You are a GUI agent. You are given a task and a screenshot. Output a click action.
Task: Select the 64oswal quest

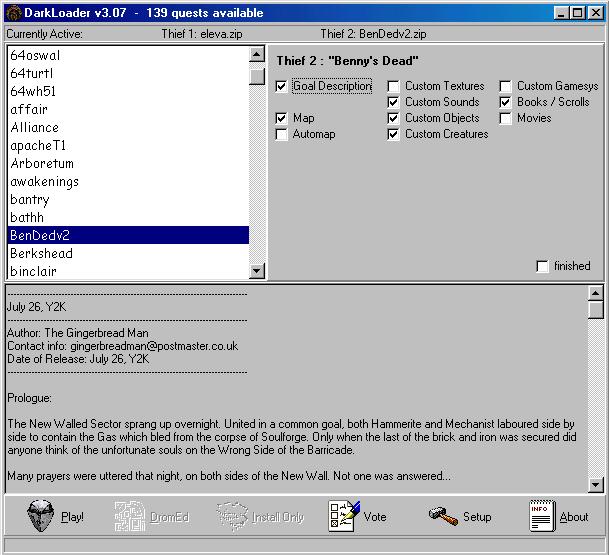(x=128, y=56)
